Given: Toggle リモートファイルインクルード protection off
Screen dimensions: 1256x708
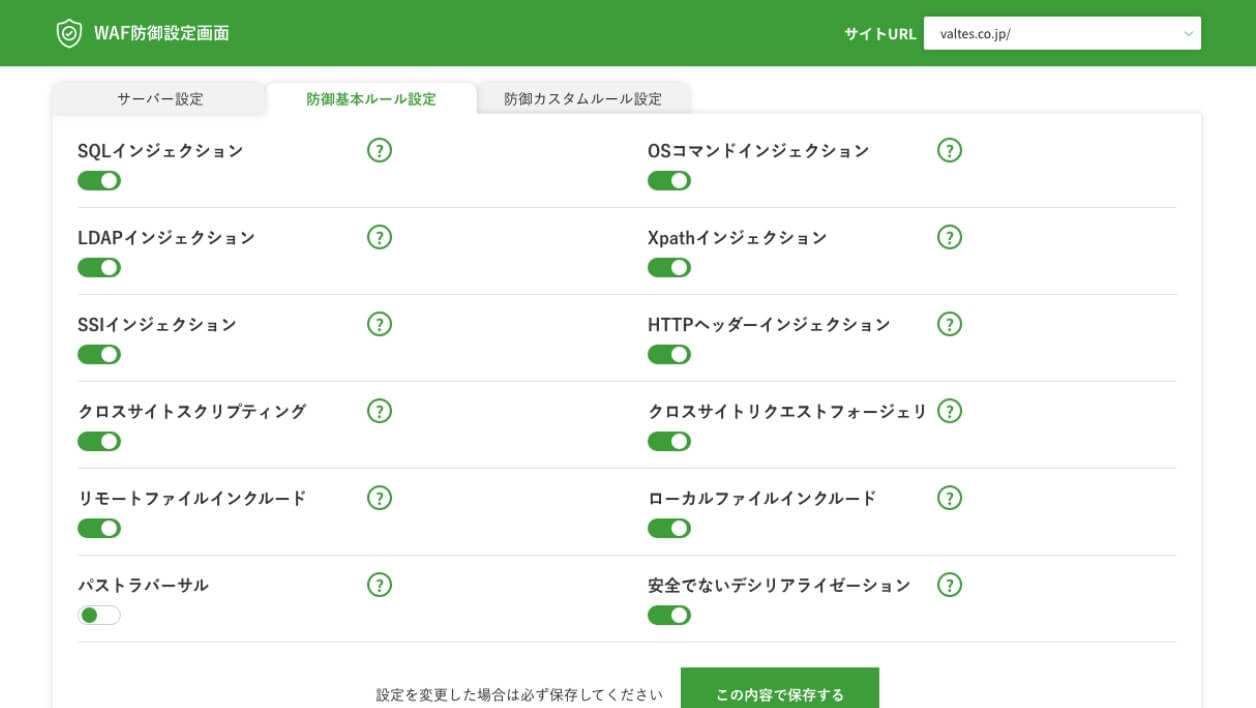Looking at the screenshot, I should coord(98,527).
